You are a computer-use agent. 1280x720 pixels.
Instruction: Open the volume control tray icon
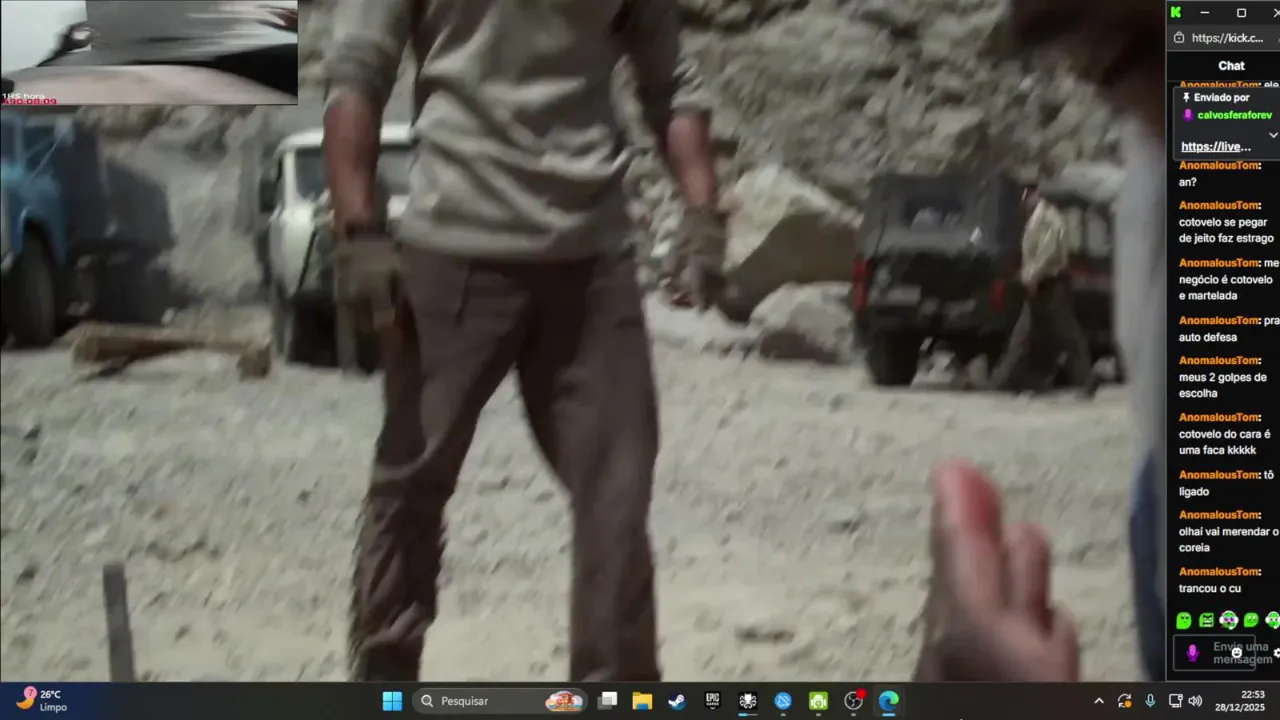pyautogui.click(x=1195, y=701)
